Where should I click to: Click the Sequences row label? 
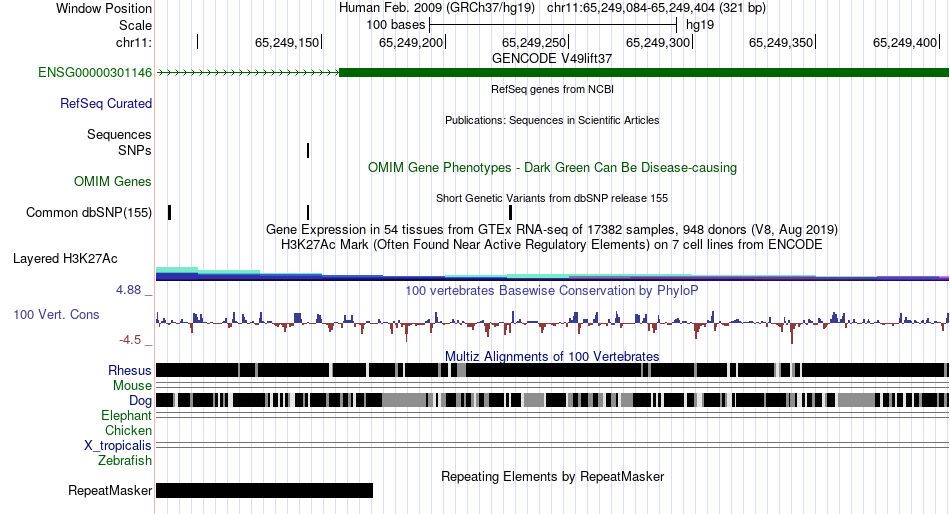pyautogui.click(x=119, y=135)
